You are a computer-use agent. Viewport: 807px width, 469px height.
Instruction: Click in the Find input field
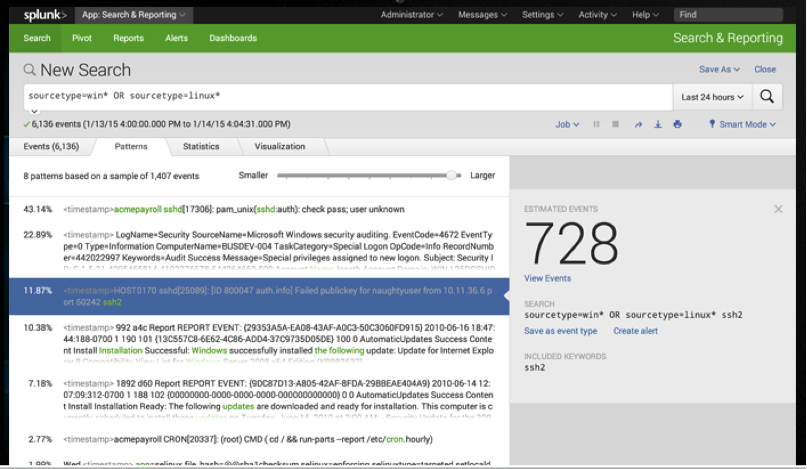click(x=728, y=15)
